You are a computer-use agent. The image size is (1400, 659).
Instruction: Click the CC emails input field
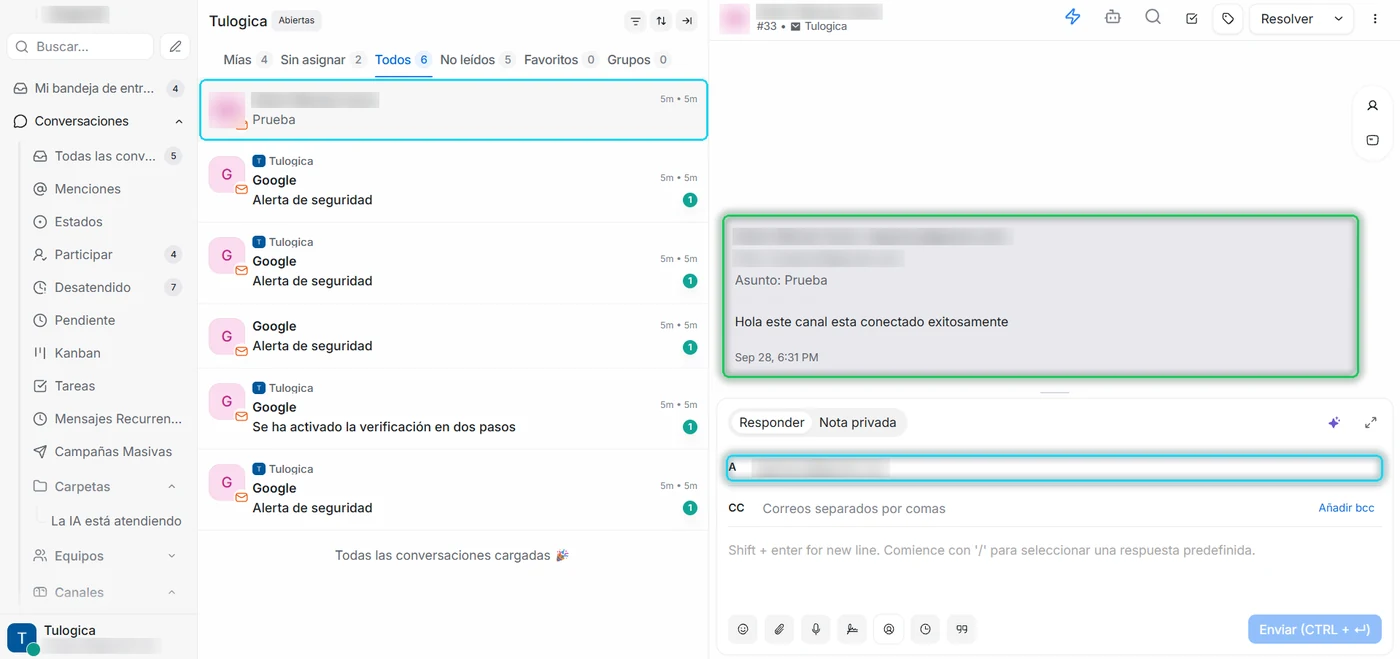pyautogui.click(x=1036, y=508)
